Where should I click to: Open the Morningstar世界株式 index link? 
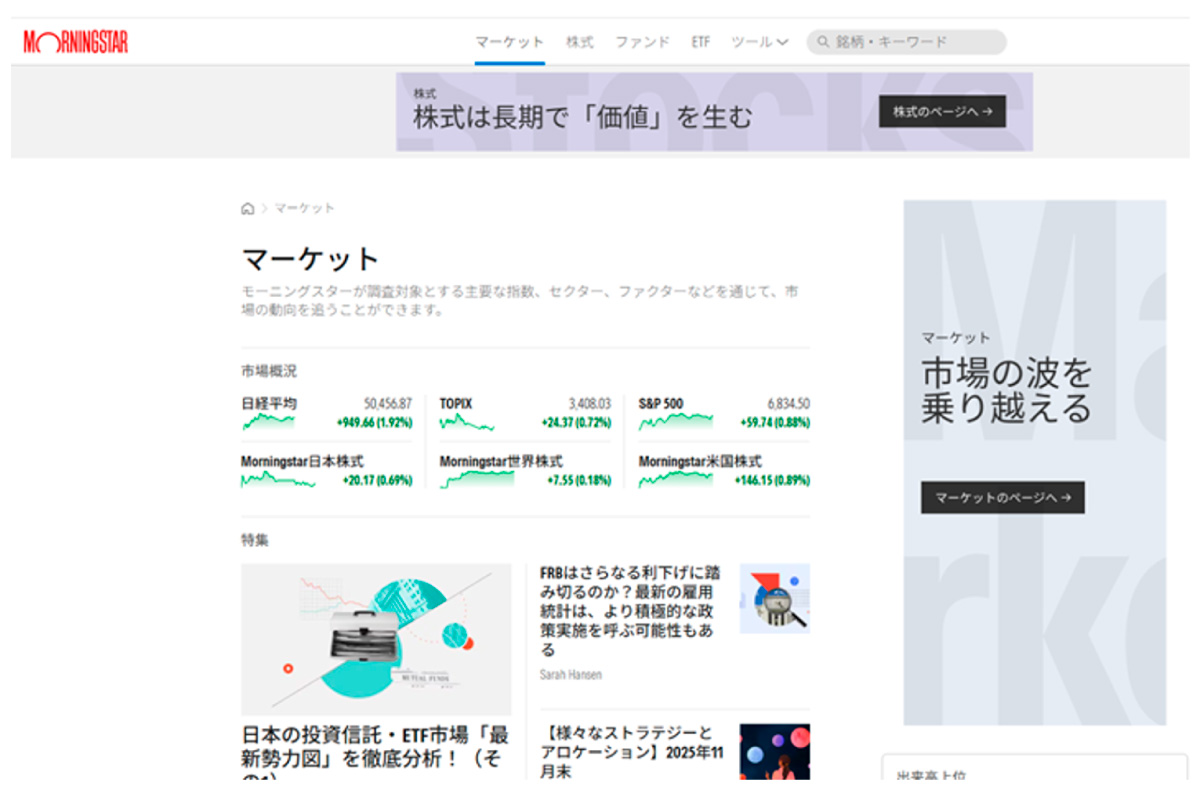pos(501,462)
